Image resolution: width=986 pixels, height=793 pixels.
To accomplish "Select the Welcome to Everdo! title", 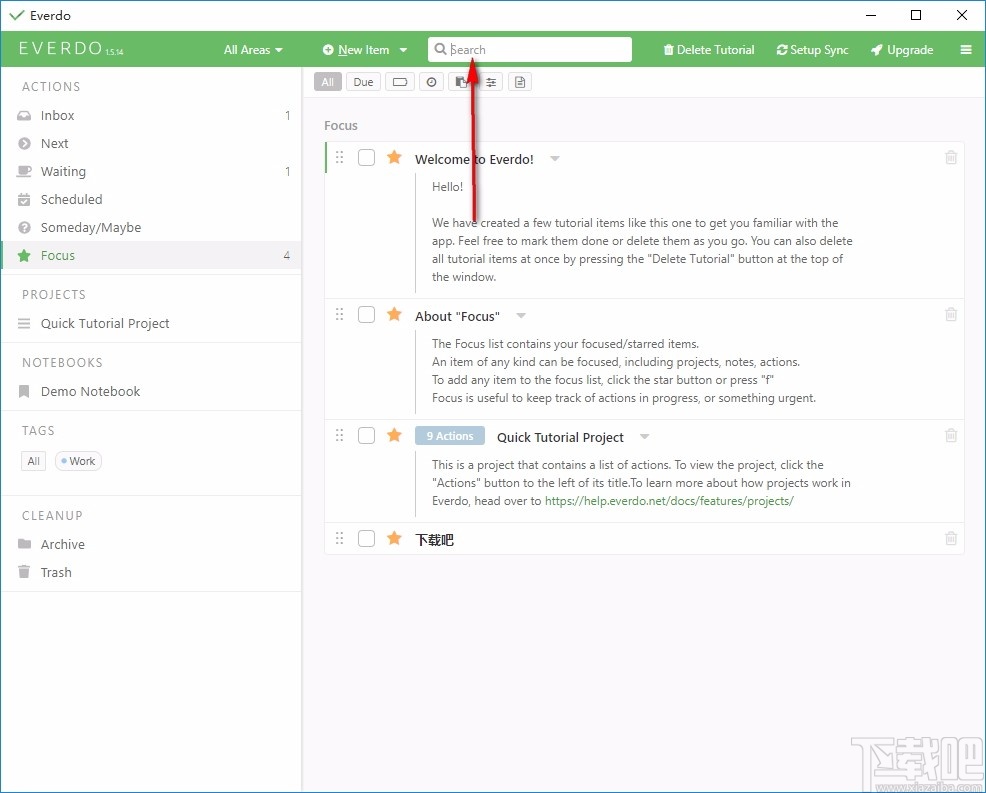I will click(474, 159).
